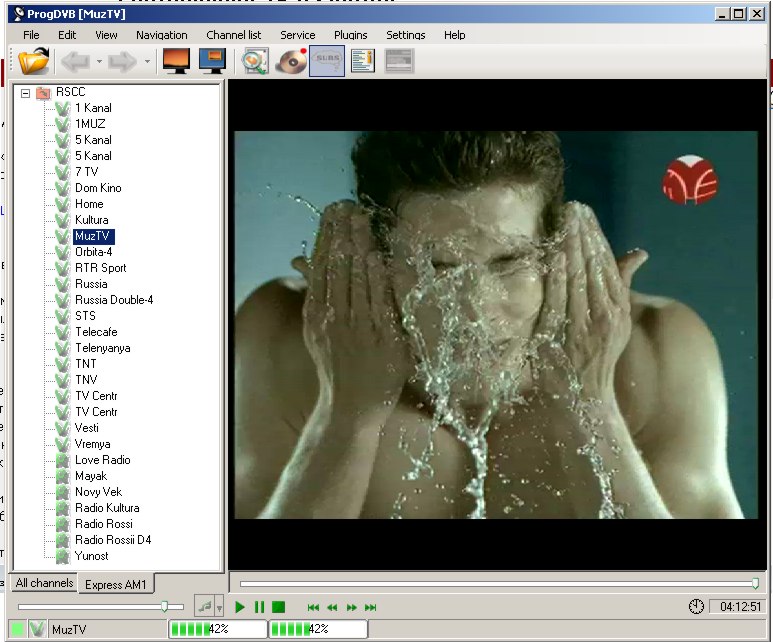Click the volume slider handle

(165, 606)
